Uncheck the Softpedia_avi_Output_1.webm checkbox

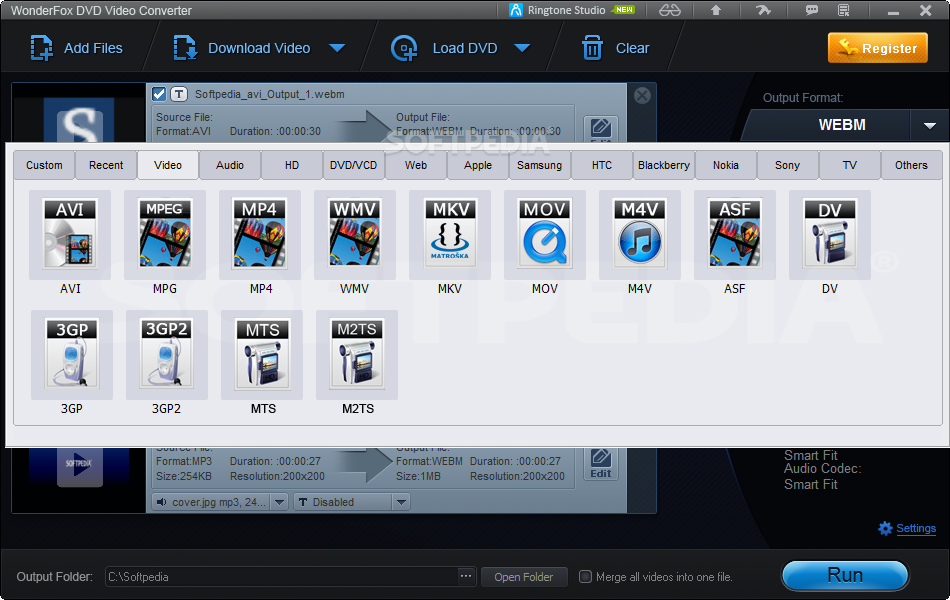click(159, 94)
